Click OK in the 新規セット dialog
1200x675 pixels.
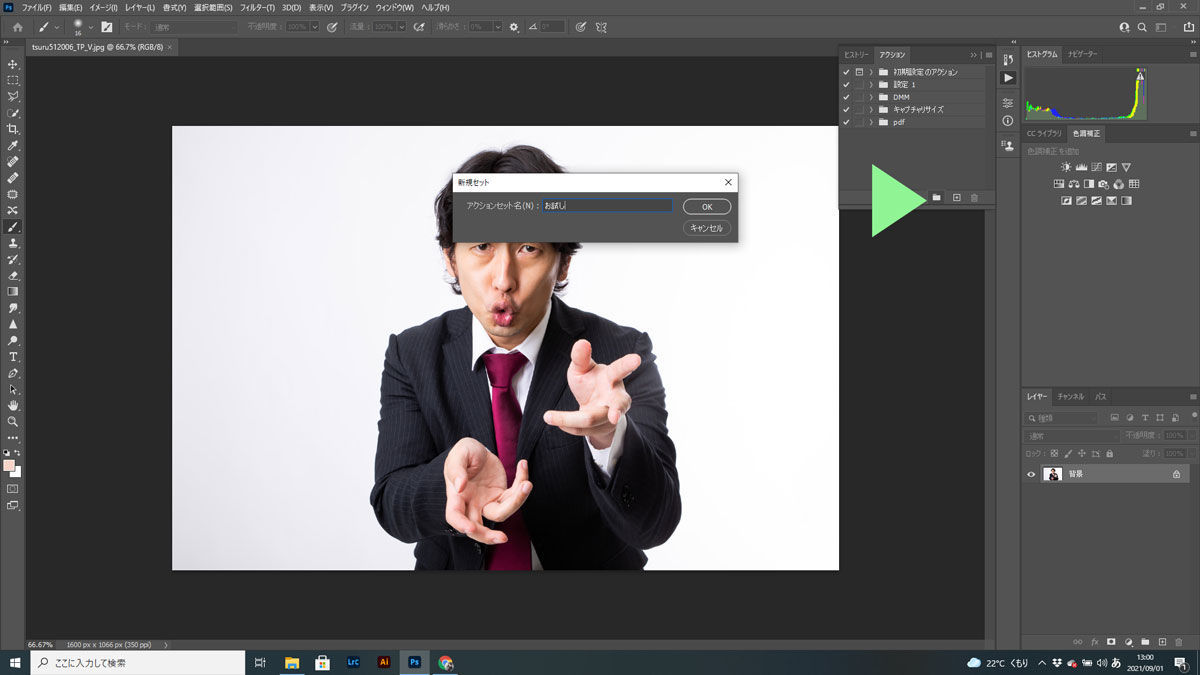(707, 206)
